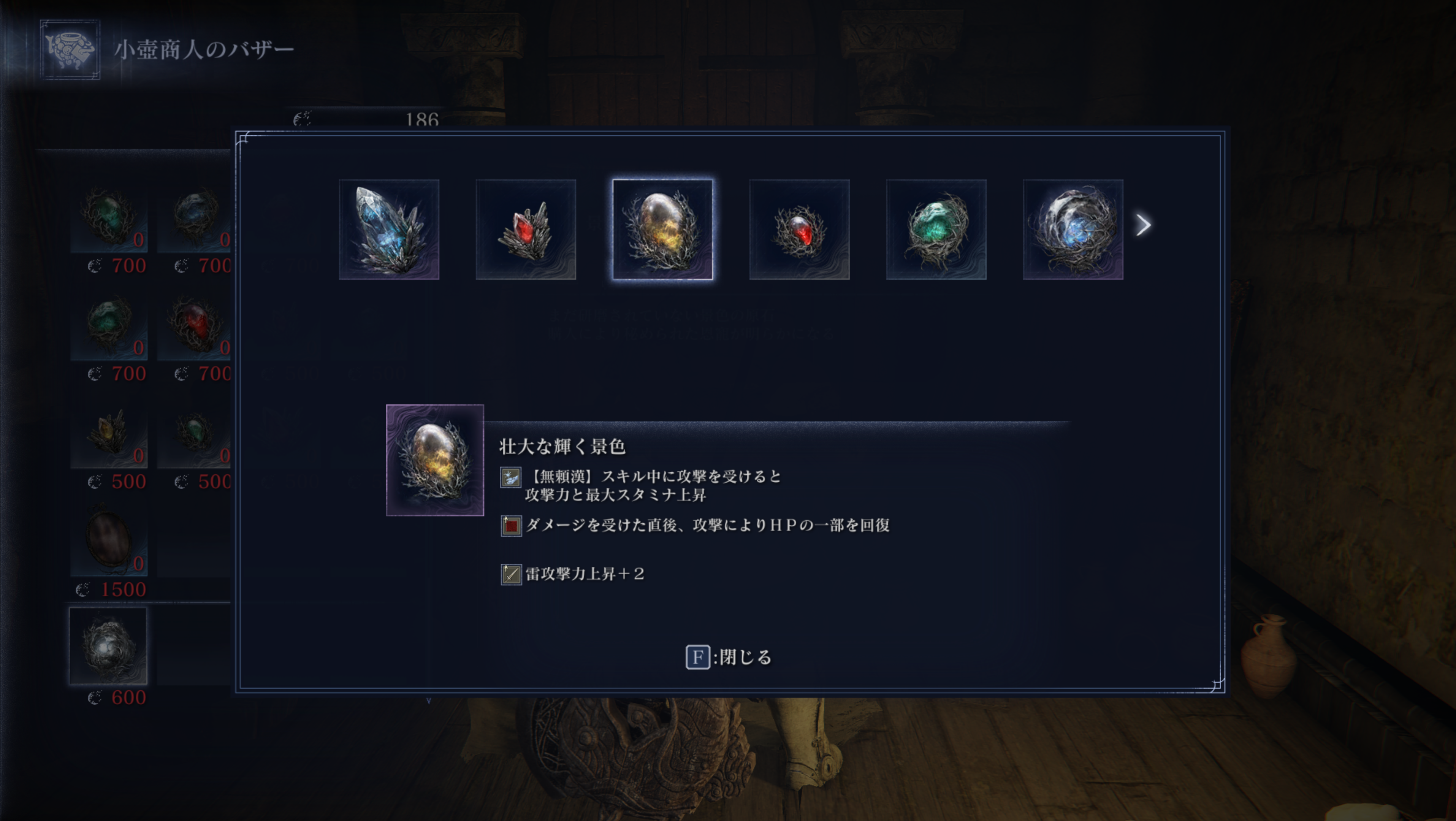1456x821 pixels.
Task: Click the 無頼漢 skill effect icon
Action: point(511,478)
